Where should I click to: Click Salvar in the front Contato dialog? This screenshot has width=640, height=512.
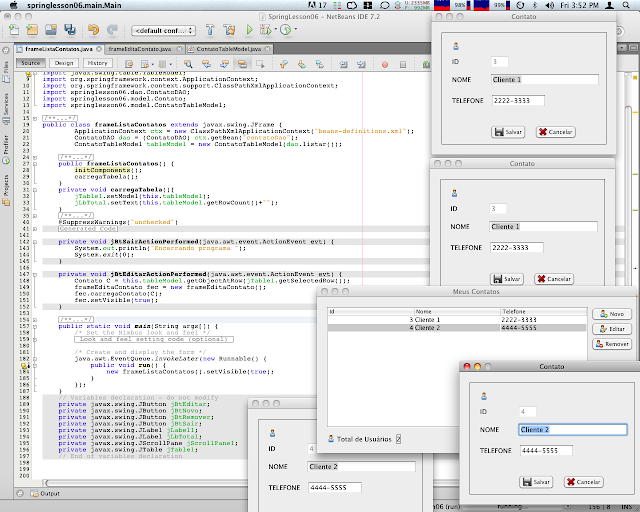coord(536,481)
